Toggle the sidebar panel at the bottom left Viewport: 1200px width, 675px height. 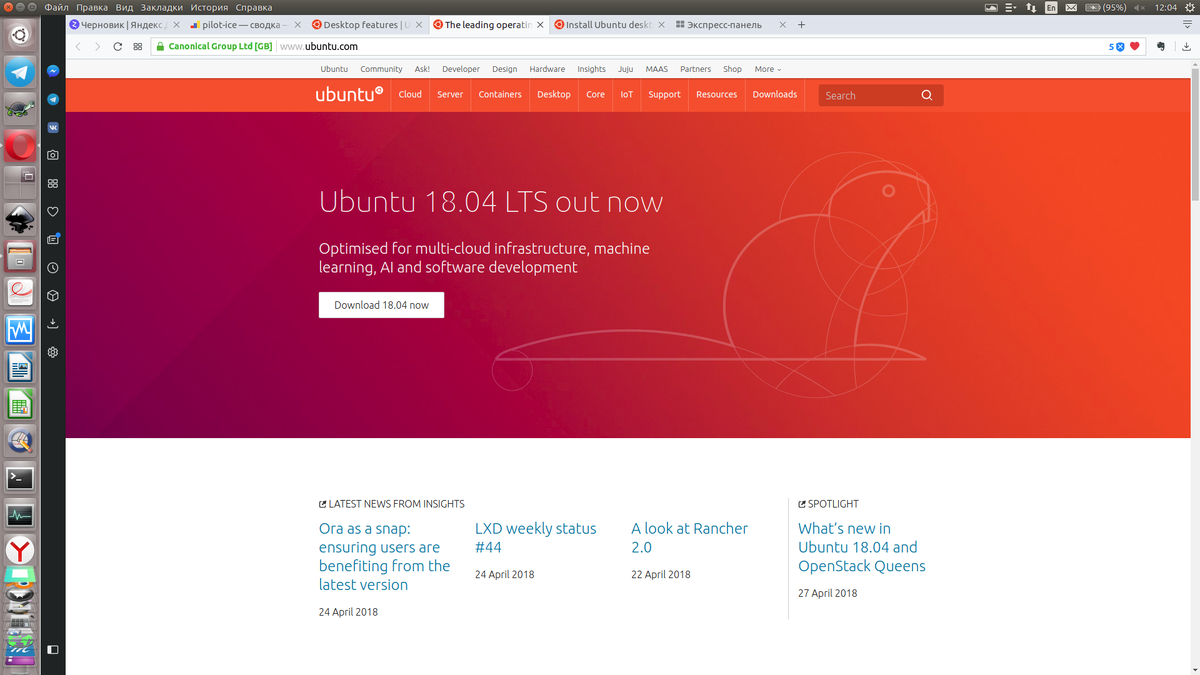(x=53, y=649)
